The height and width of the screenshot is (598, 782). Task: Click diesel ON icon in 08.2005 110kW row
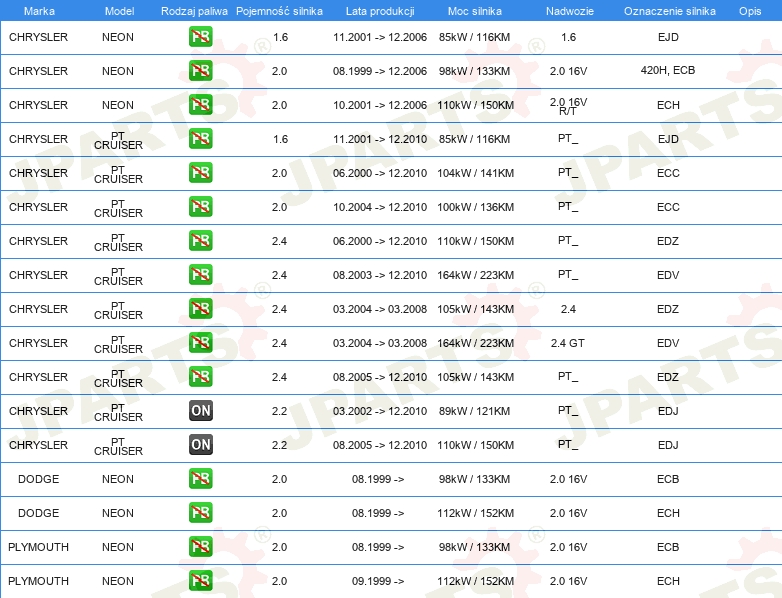pyautogui.click(x=200, y=444)
